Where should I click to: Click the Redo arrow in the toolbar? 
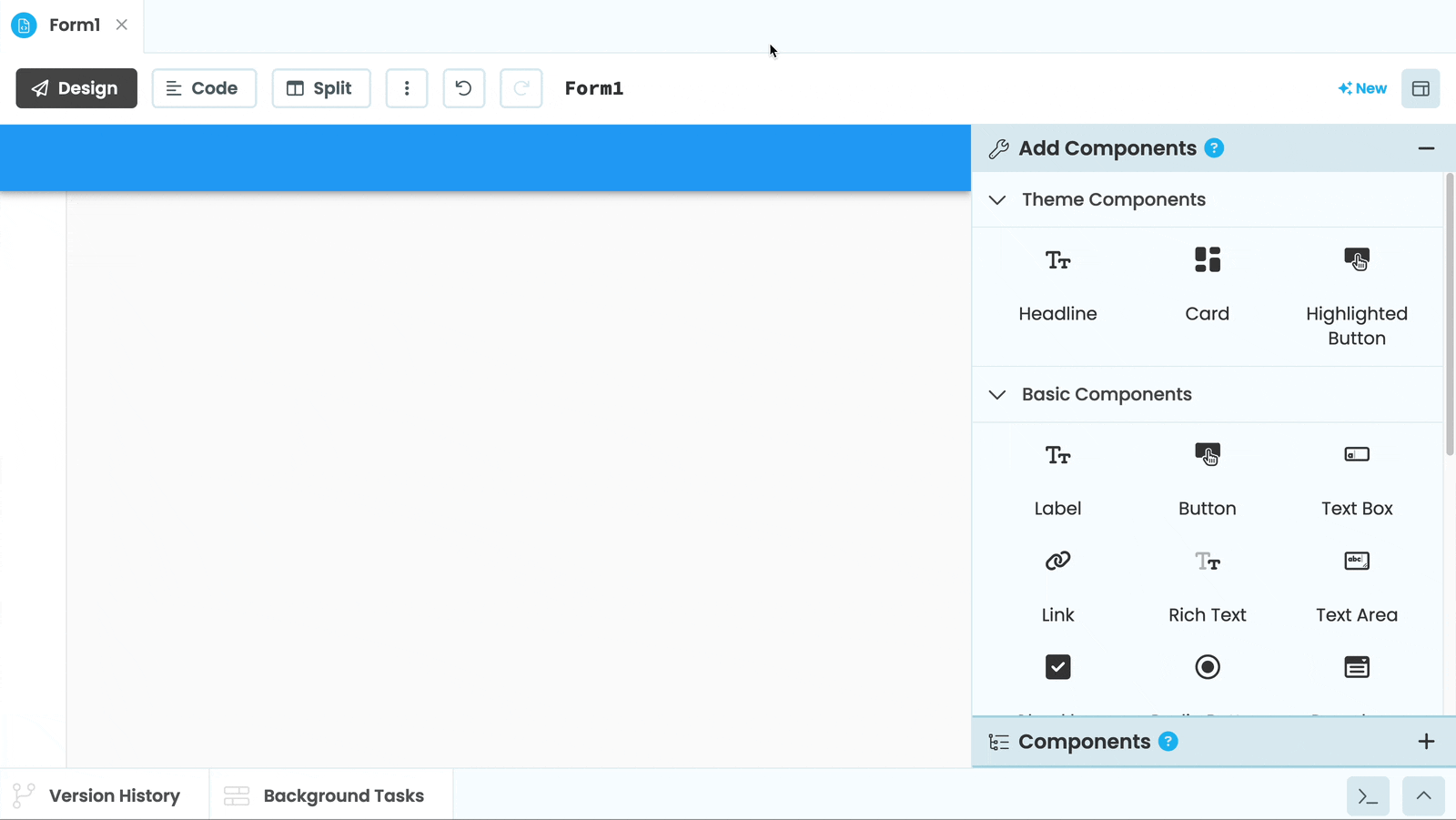coord(521,87)
